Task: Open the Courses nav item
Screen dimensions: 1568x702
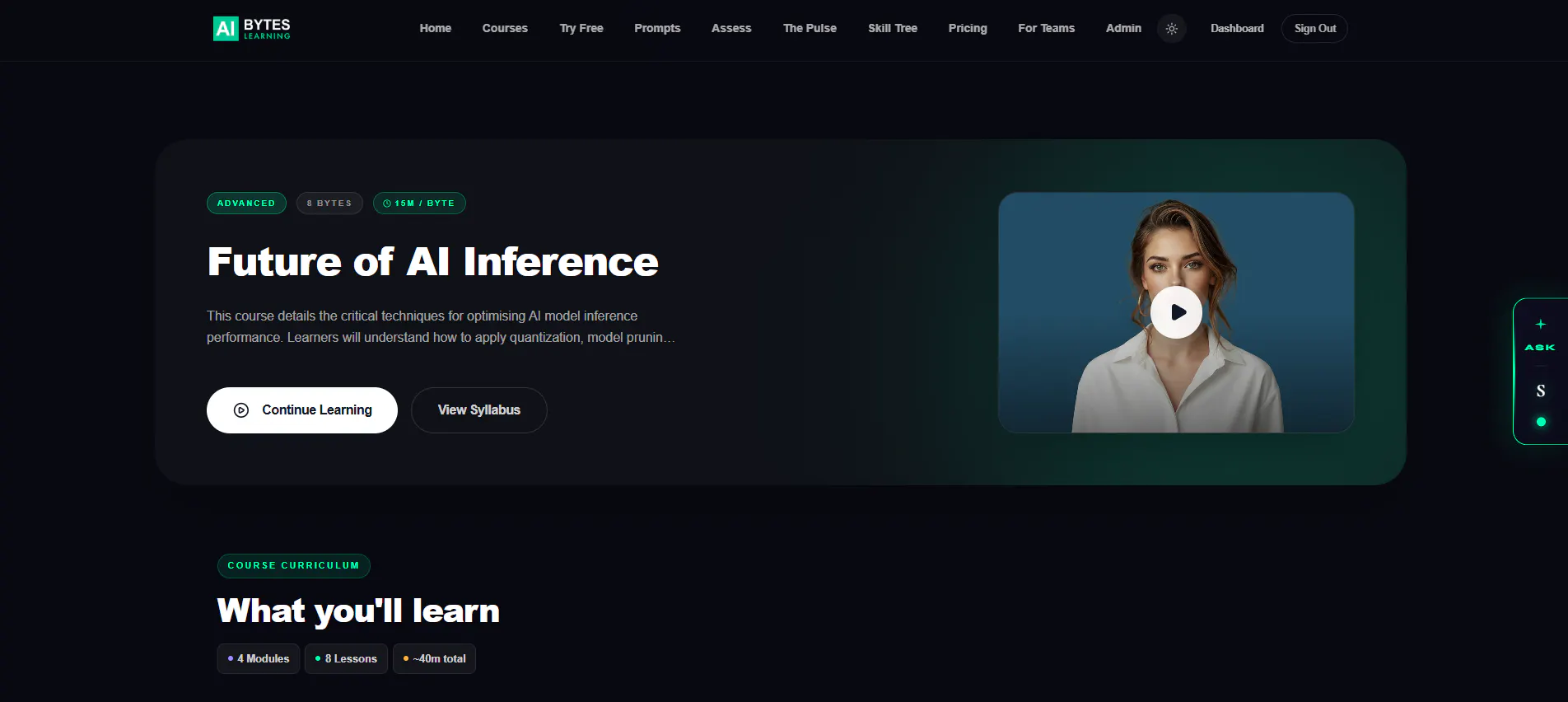Action: tap(505, 28)
